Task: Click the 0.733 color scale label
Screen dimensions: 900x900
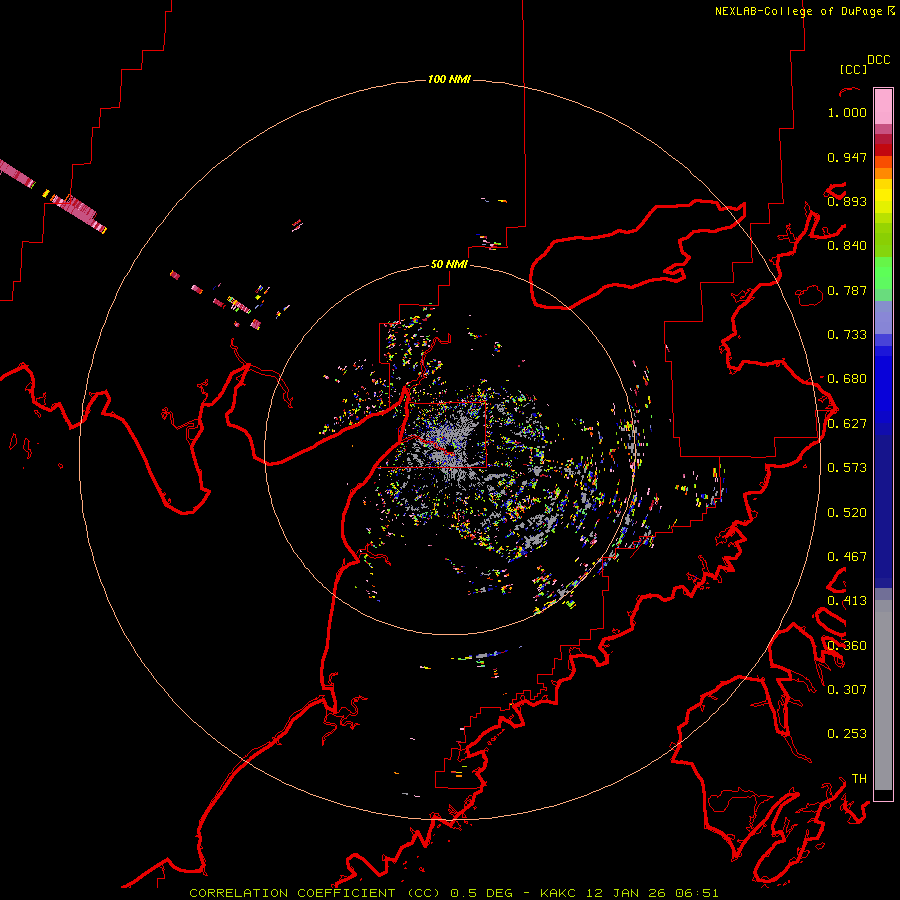Action: coord(847,335)
